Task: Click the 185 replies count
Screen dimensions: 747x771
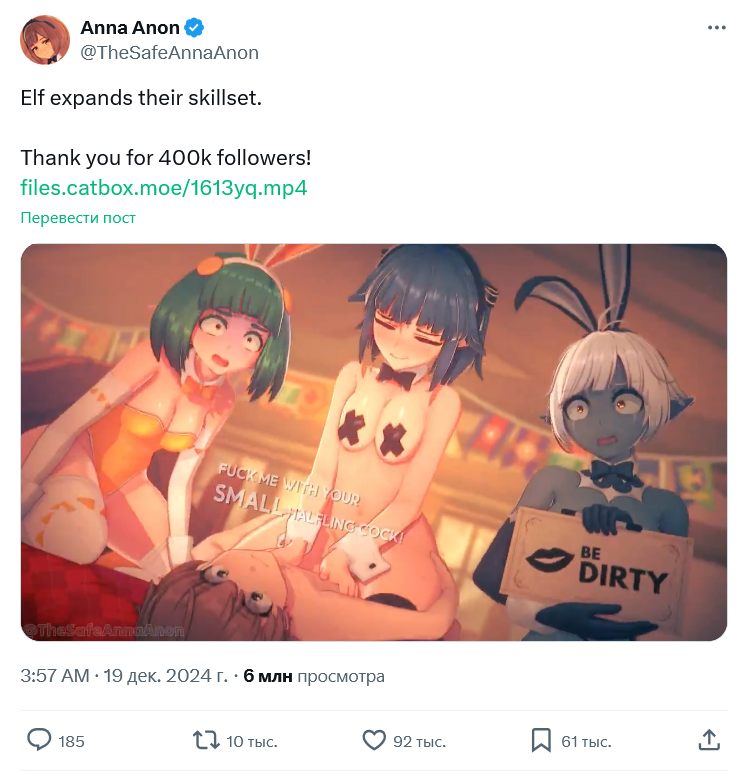Action: coord(71,741)
